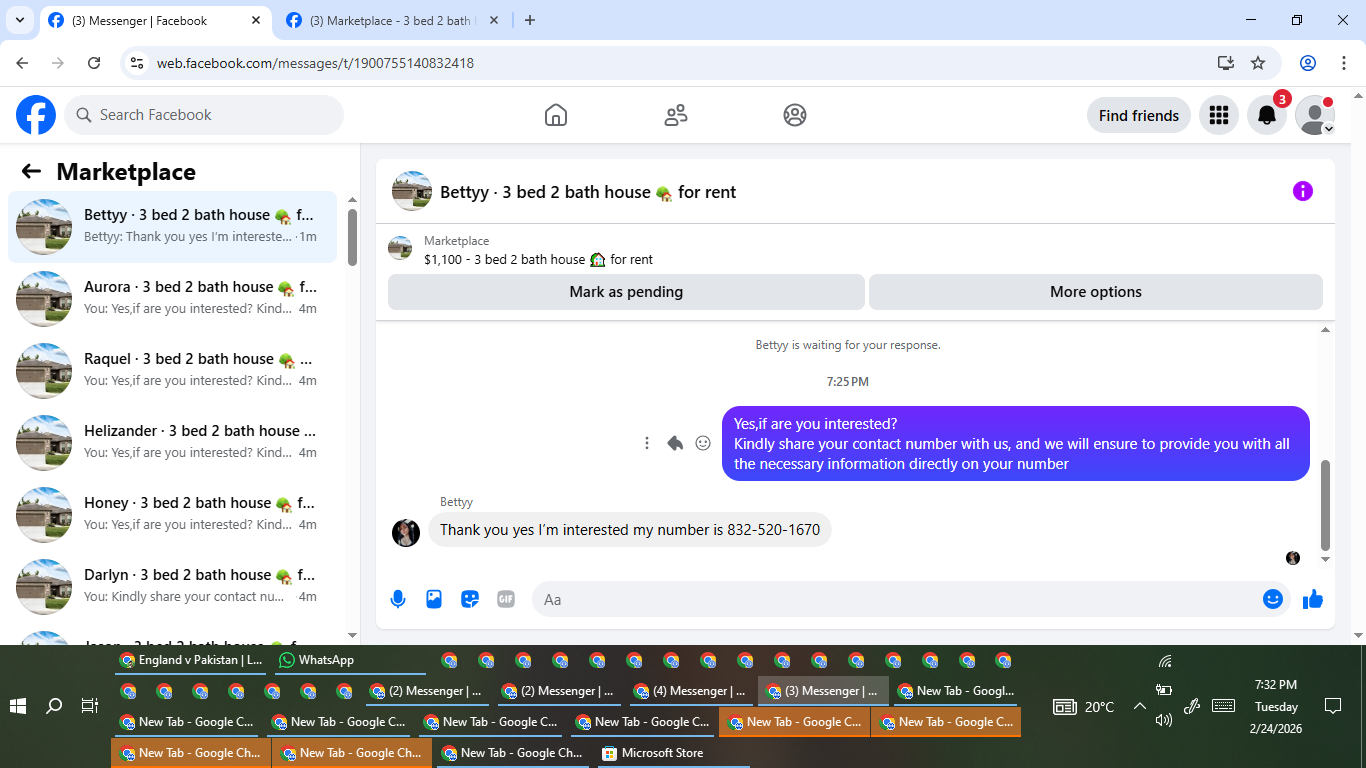
Task: Open Microsoft Store from taskbar
Action: [673, 753]
